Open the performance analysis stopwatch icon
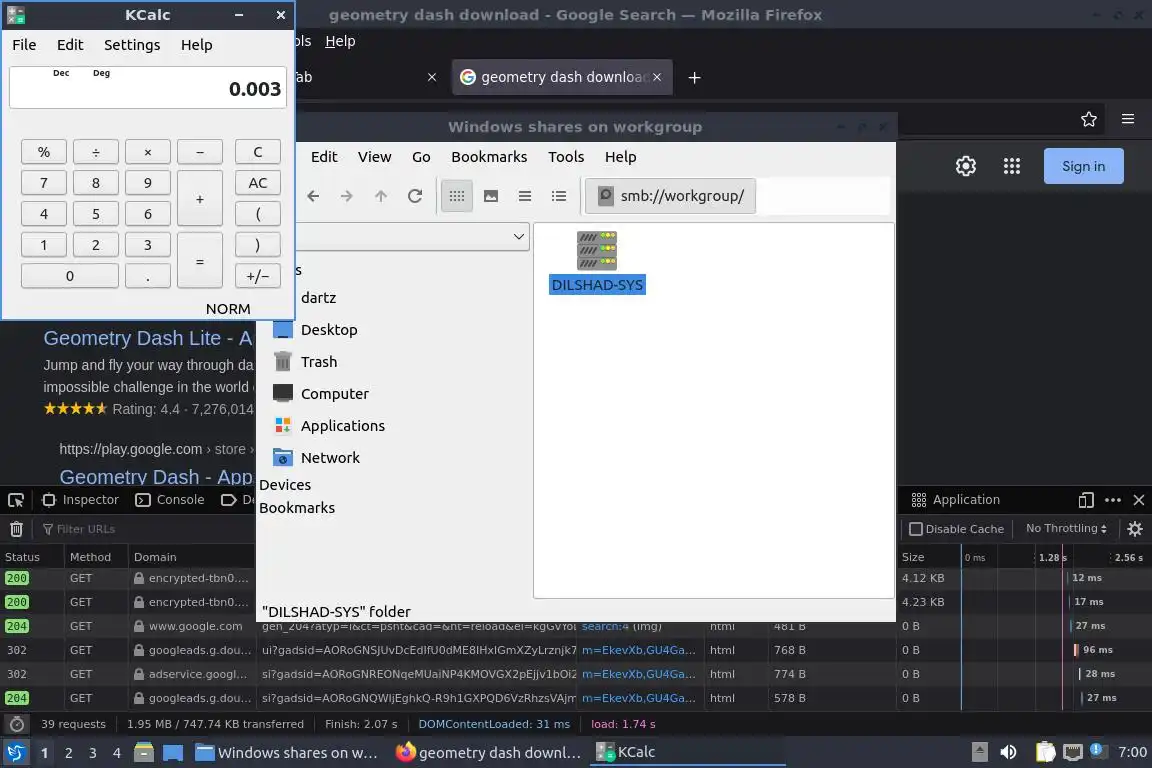Screen dimensions: 1152x768 pos(17,725)
